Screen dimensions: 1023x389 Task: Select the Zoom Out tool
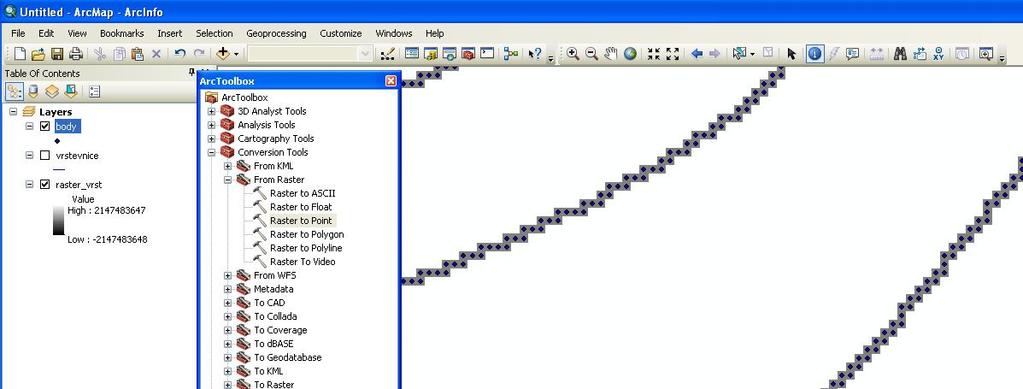[x=592, y=54]
